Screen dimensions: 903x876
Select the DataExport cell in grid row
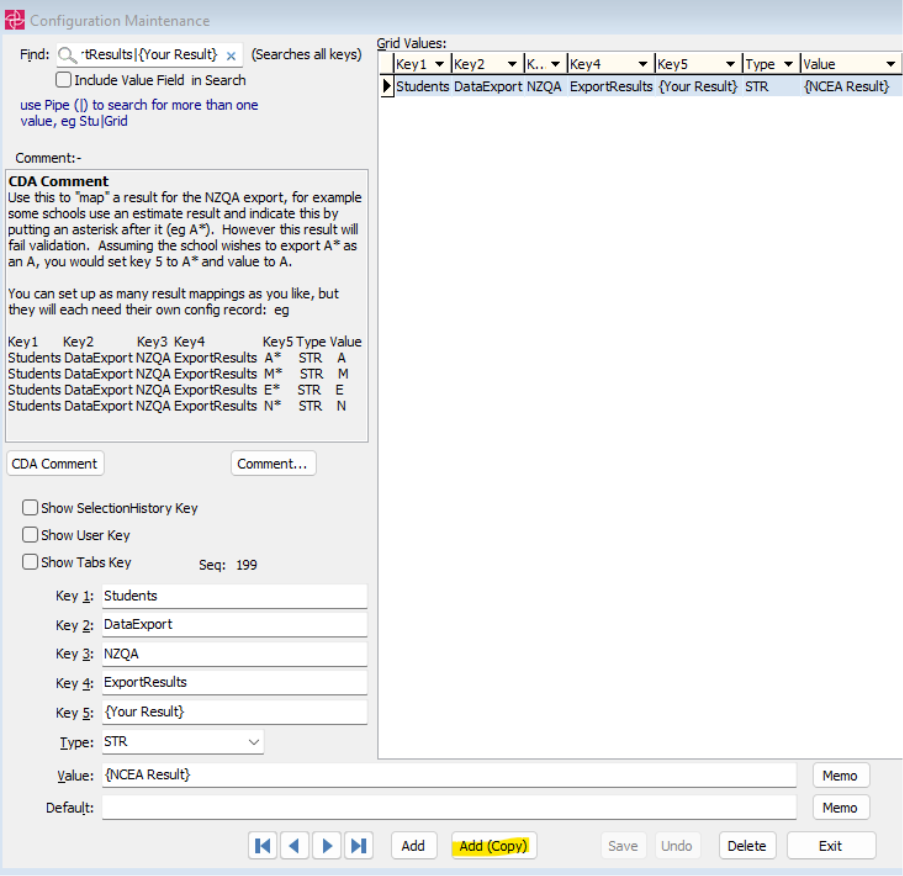[x=488, y=86]
